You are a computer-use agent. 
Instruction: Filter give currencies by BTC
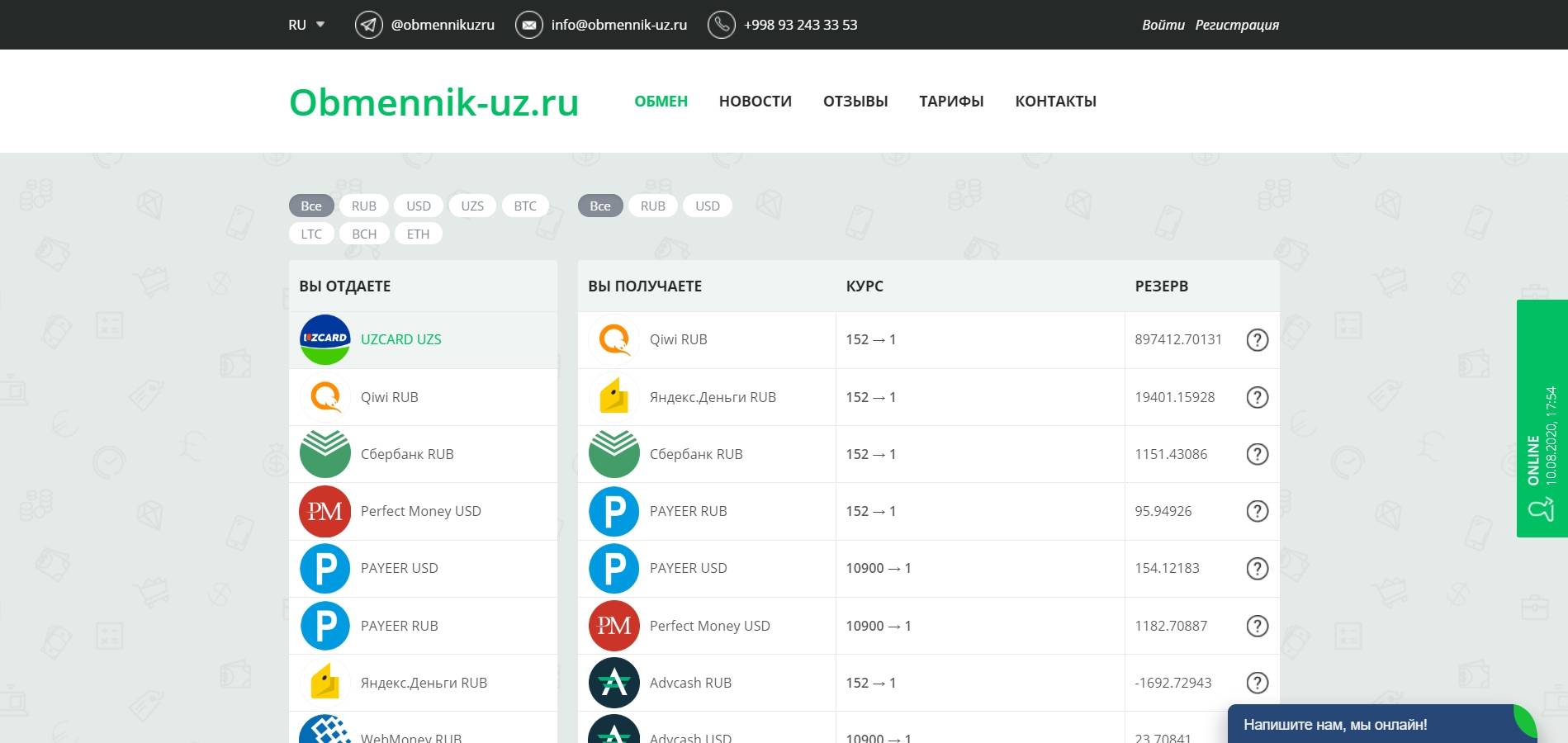click(x=525, y=206)
